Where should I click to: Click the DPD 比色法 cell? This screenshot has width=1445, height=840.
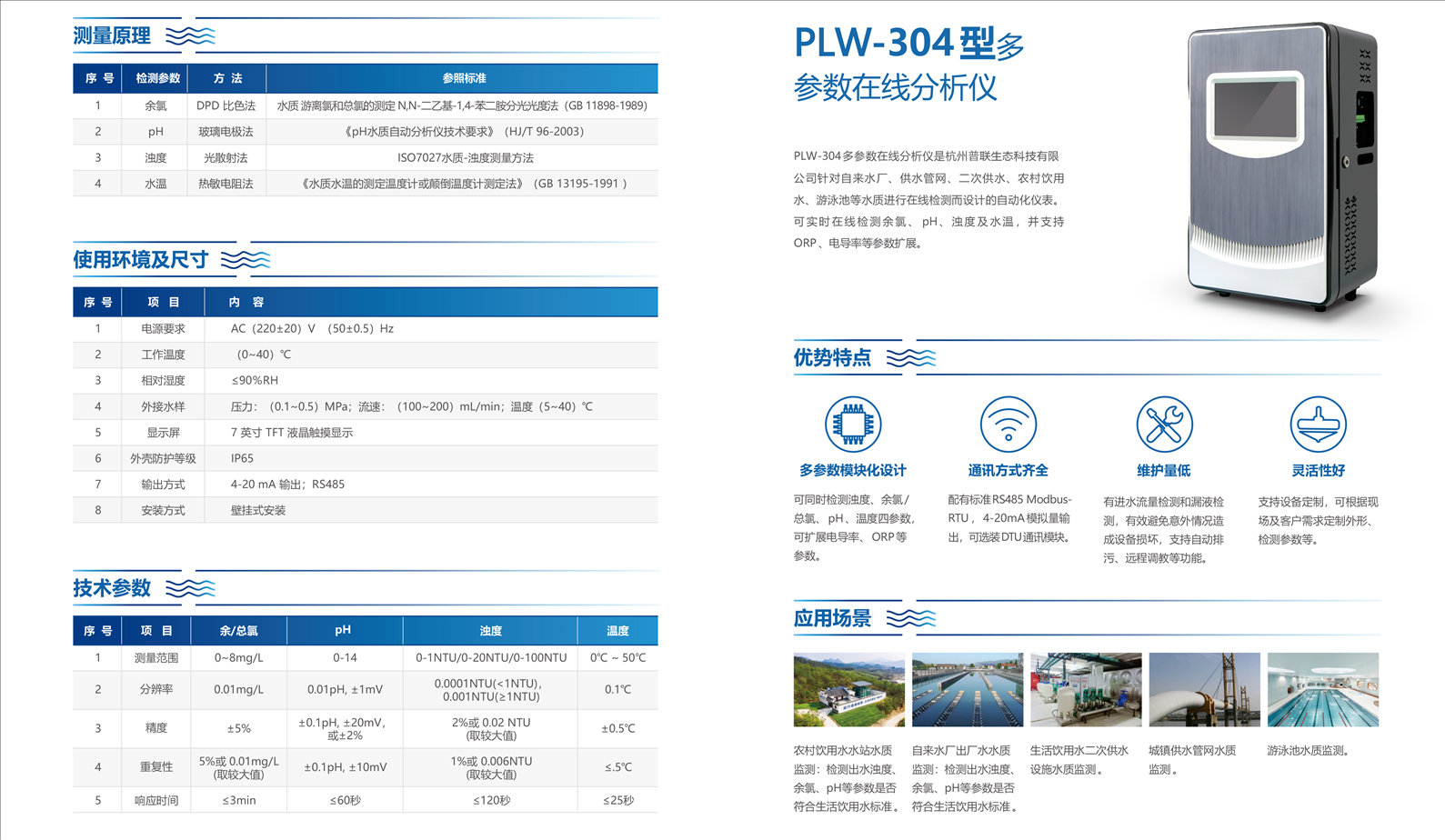coord(226,105)
